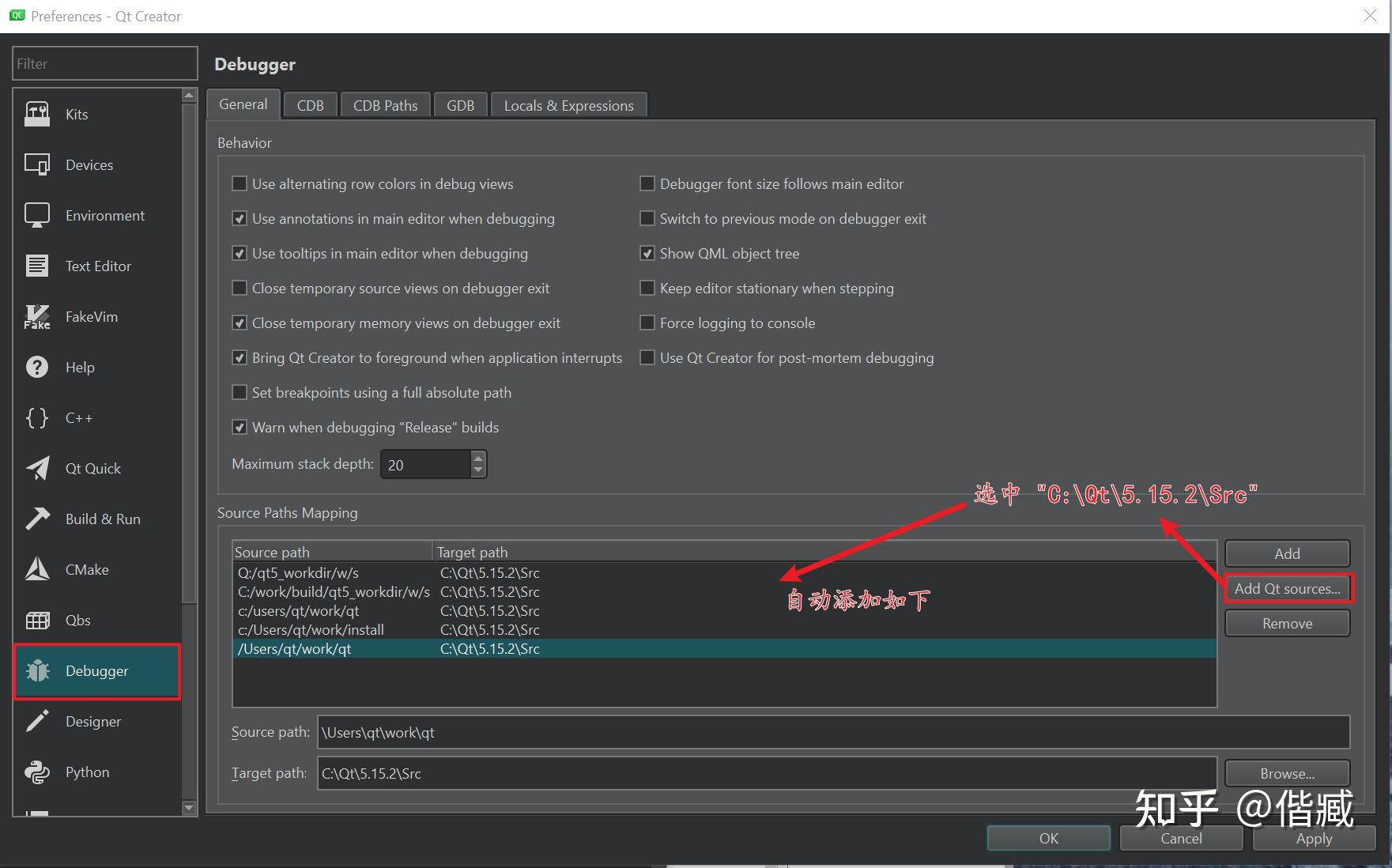Viewport: 1392px width, 868px height.
Task: Increase maximum stack depth with up arrow
Action: click(478, 458)
